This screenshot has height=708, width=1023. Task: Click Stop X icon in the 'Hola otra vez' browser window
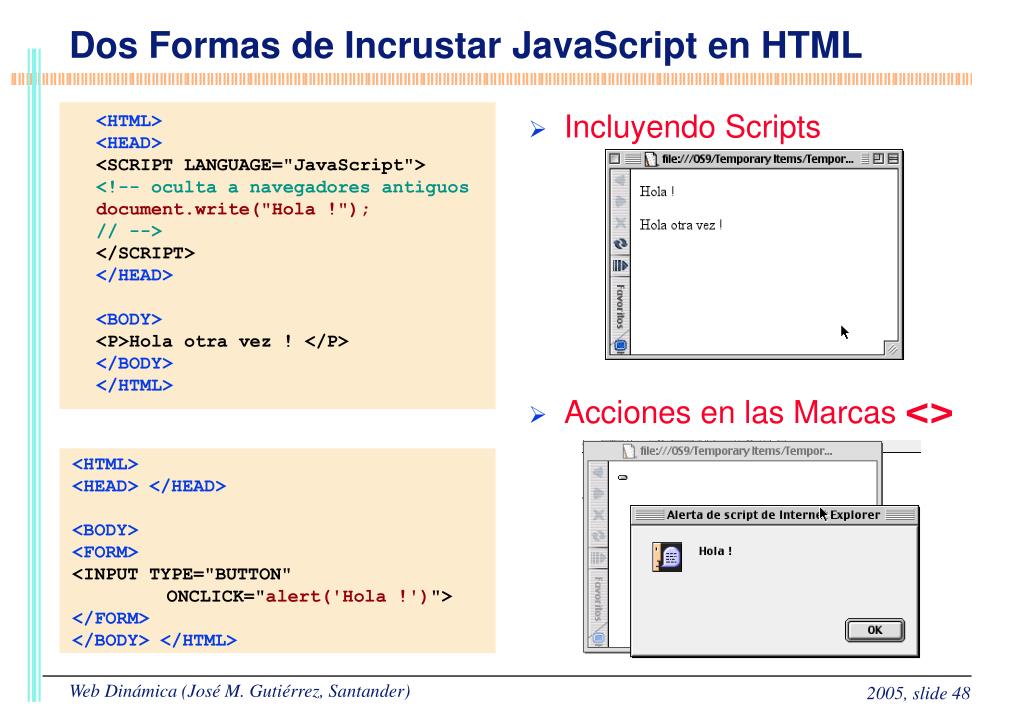coord(620,223)
